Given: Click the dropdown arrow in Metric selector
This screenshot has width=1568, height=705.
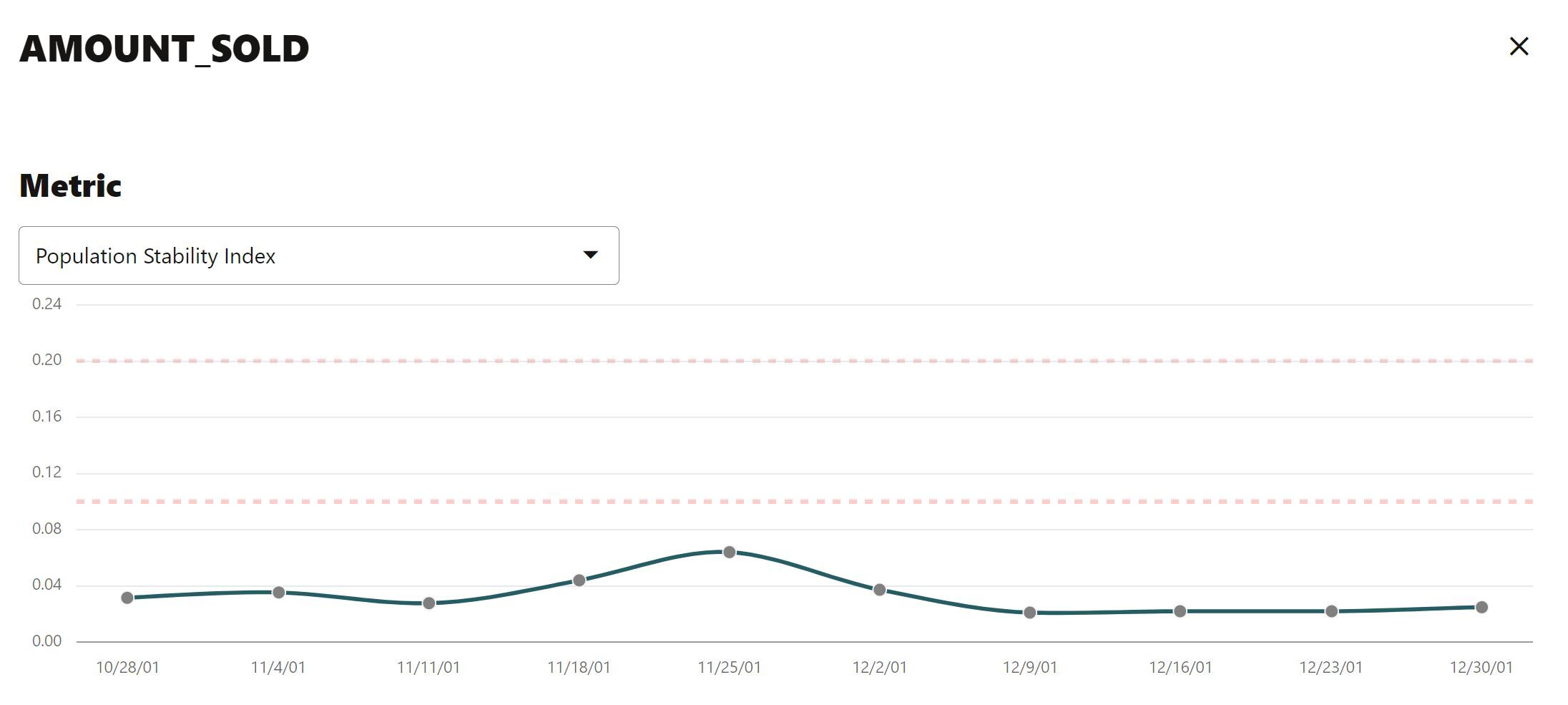Looking at the screenshot, I should pyautogui.click(x=590, y=256).
